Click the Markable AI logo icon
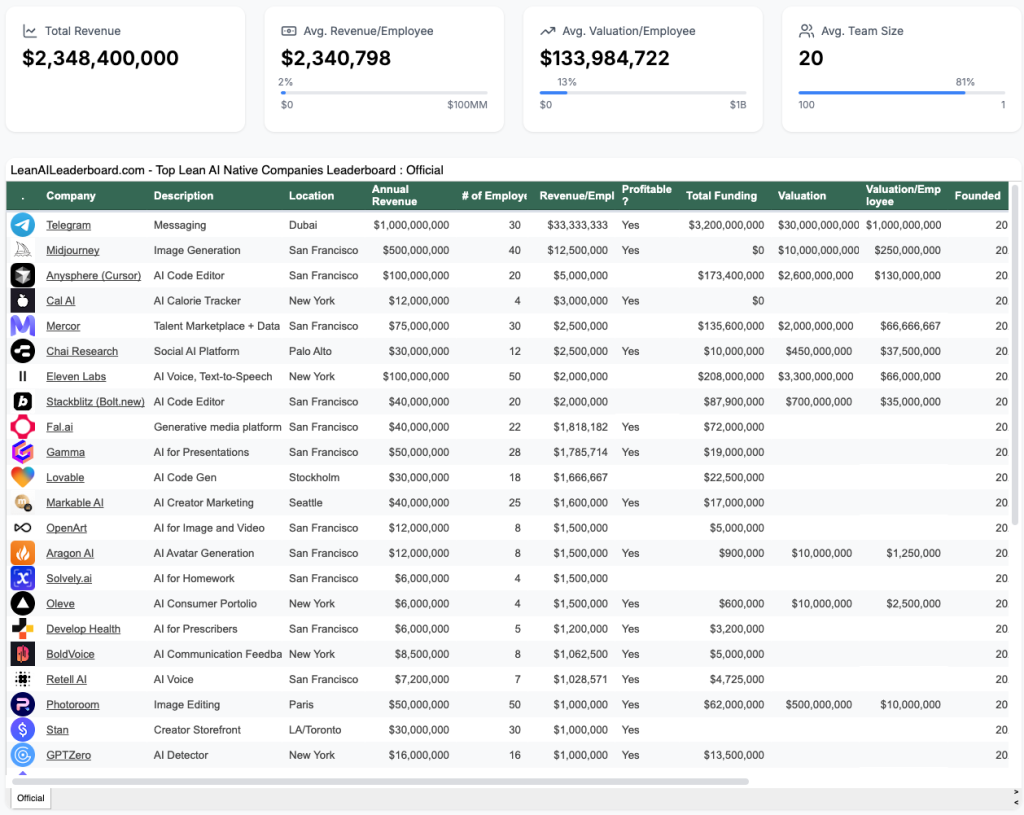Screen dimensions: 1024x815 23,503
